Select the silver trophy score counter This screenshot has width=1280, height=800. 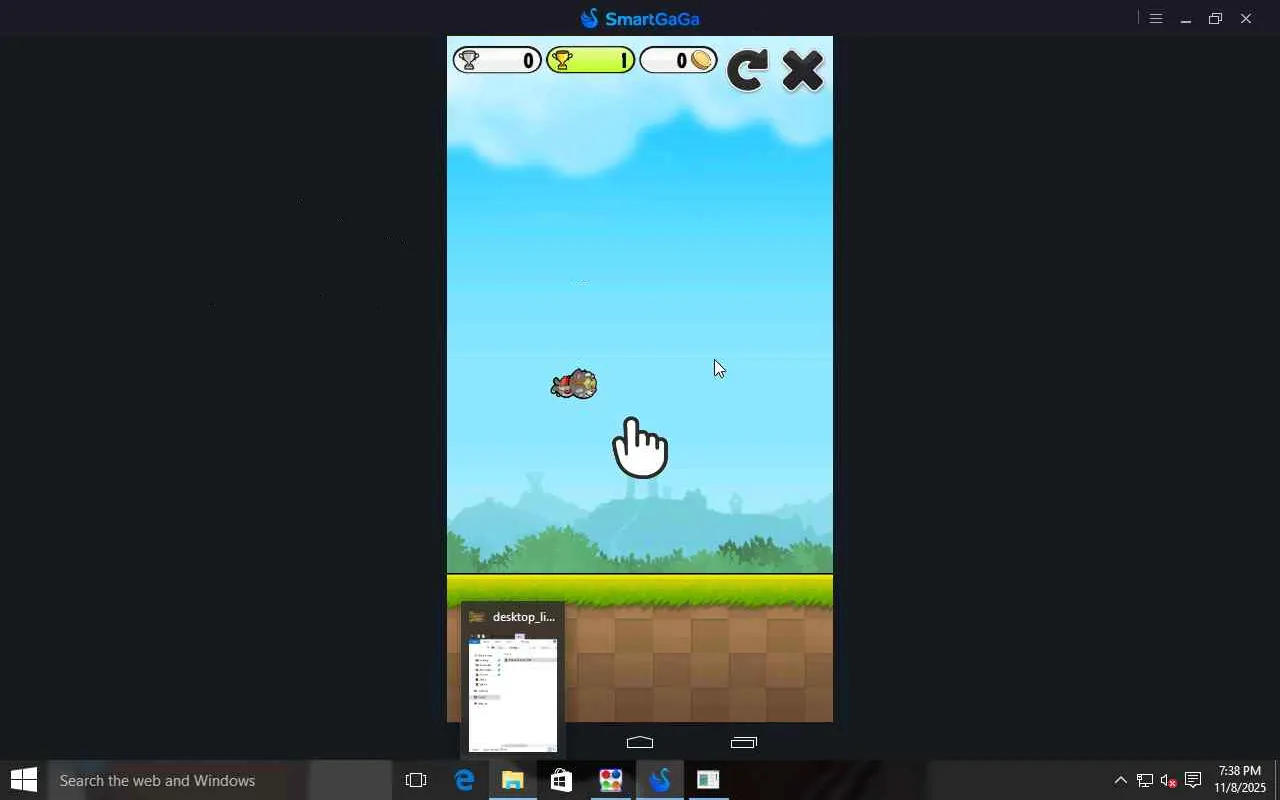497,60
